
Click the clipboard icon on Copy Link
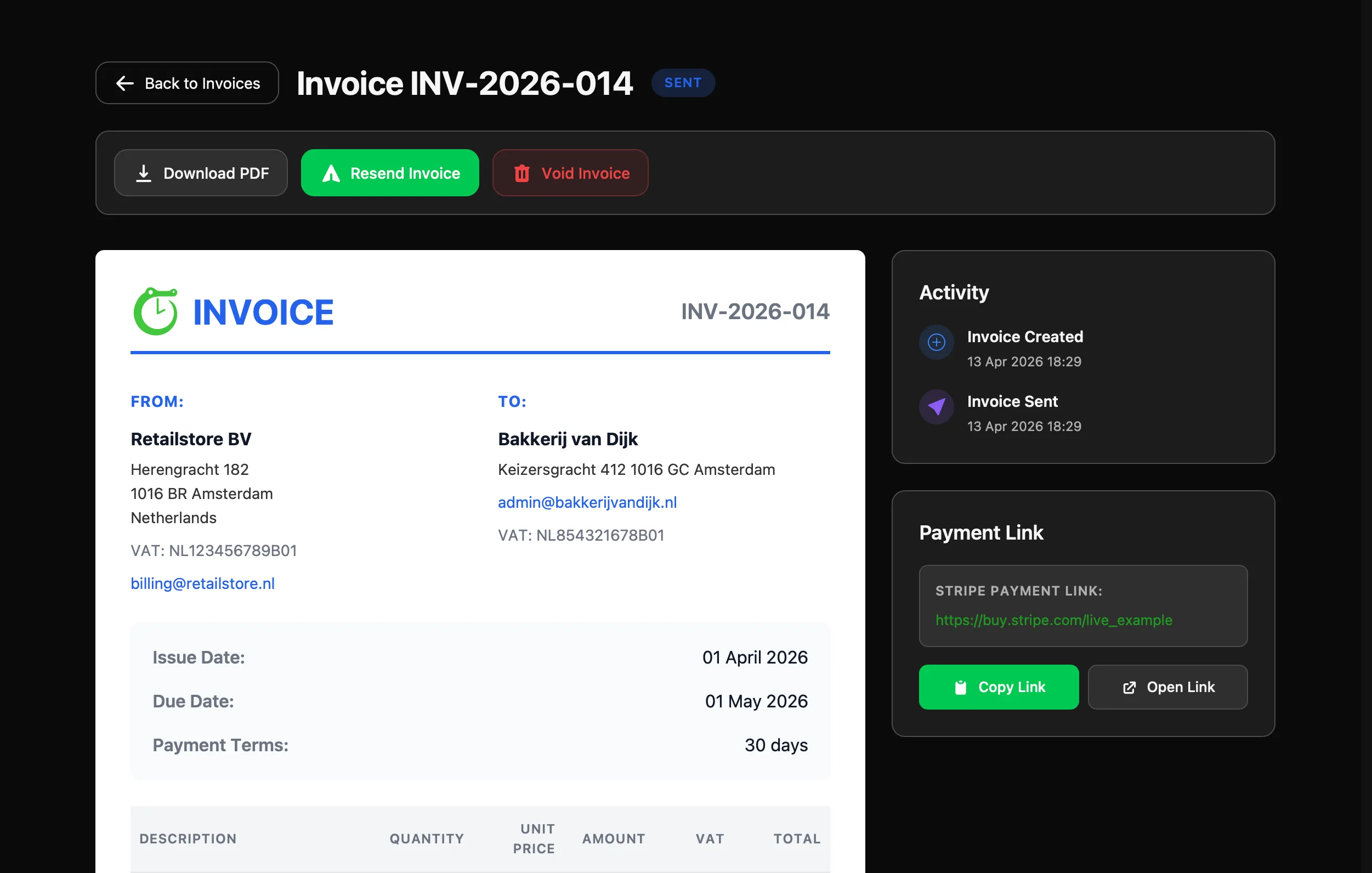(x=960, y=687)
